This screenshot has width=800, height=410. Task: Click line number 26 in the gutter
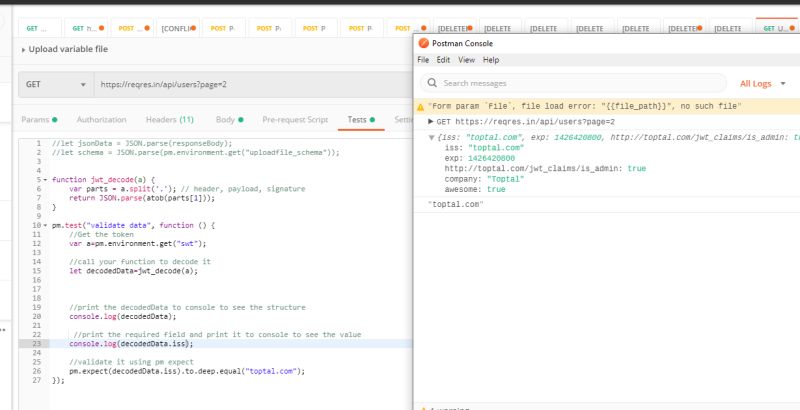point(36,371)
